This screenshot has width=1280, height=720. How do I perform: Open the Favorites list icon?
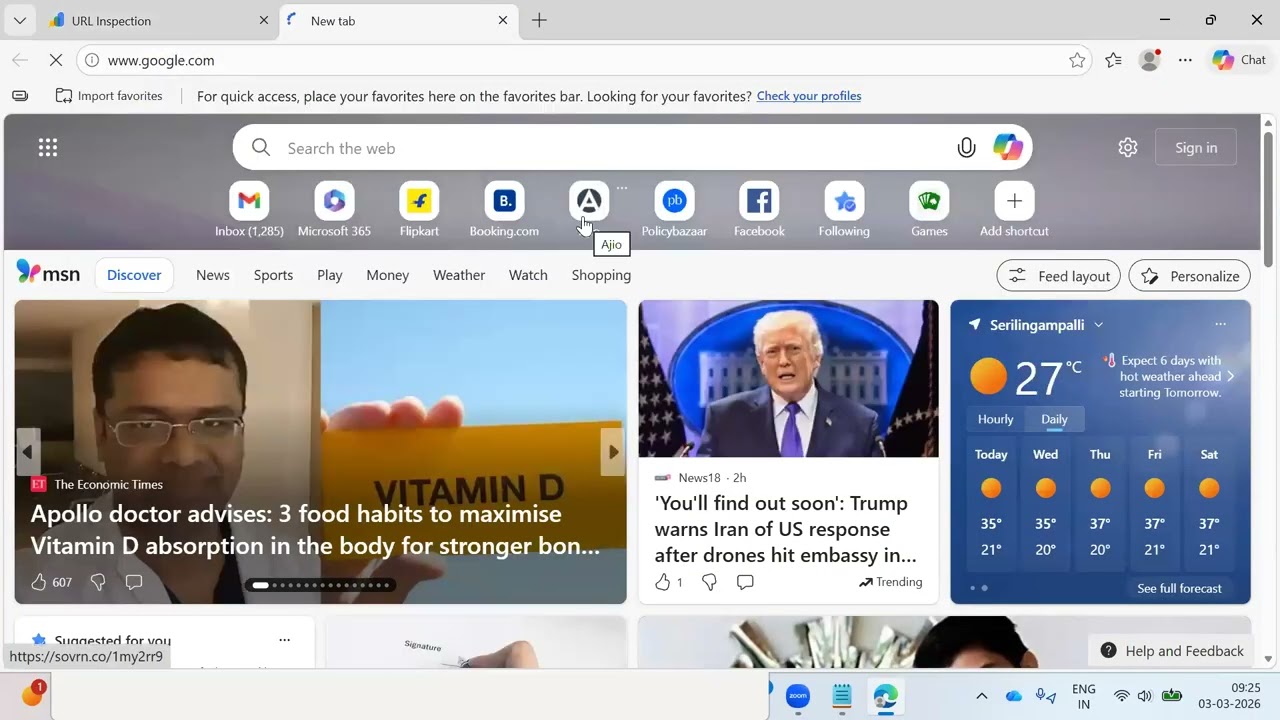tap(1113, 60)
